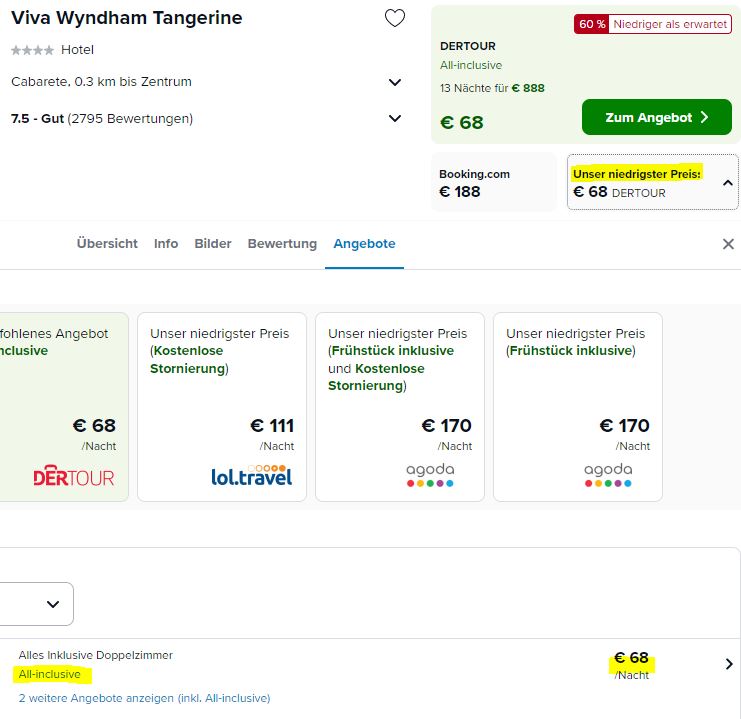741x719 pixels.
Task: Collapse the Unser niedrigster Preis box
Action: (728, 182)
